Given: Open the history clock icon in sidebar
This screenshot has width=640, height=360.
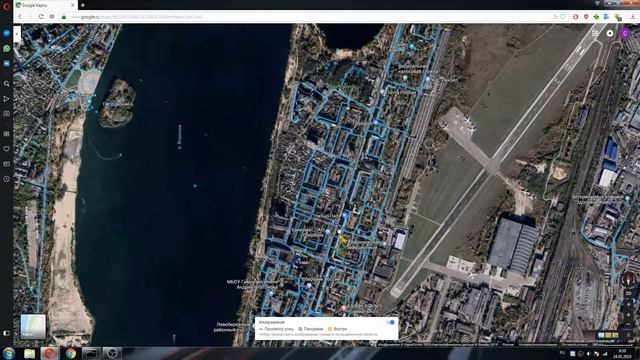Looking at the screenshot, I should [7, 179].
